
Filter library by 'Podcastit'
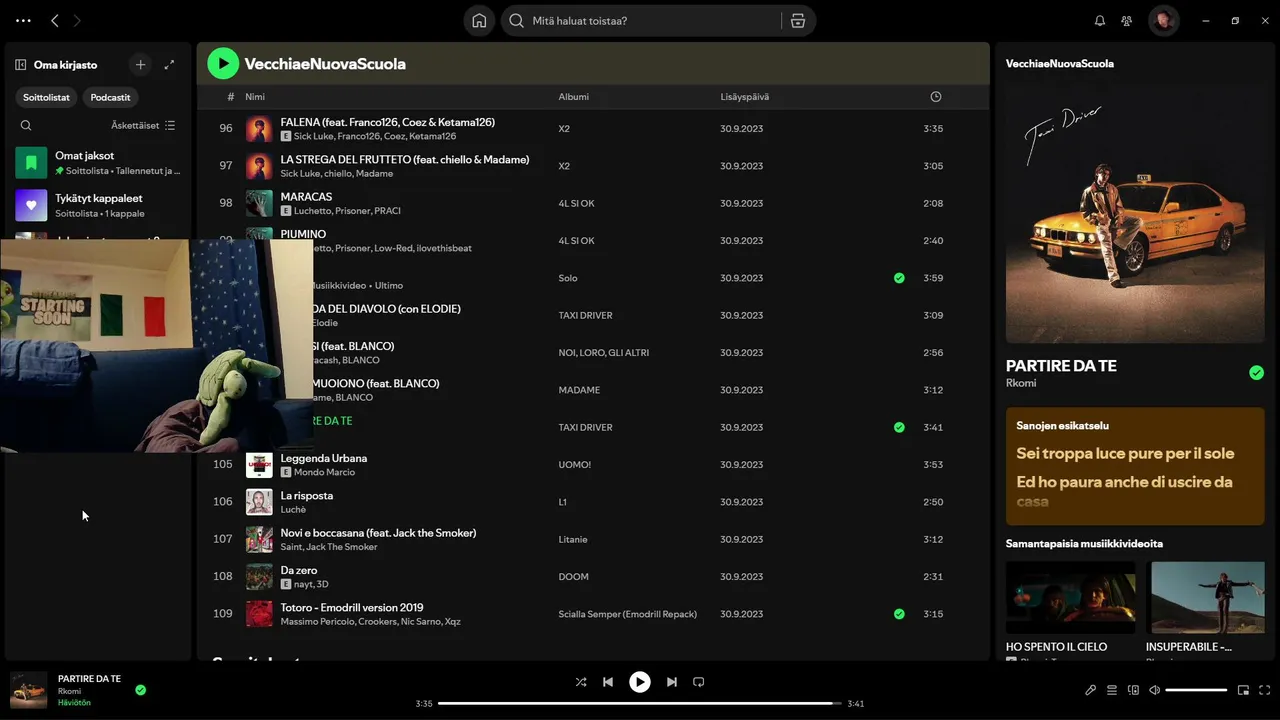tap(110, 97)
